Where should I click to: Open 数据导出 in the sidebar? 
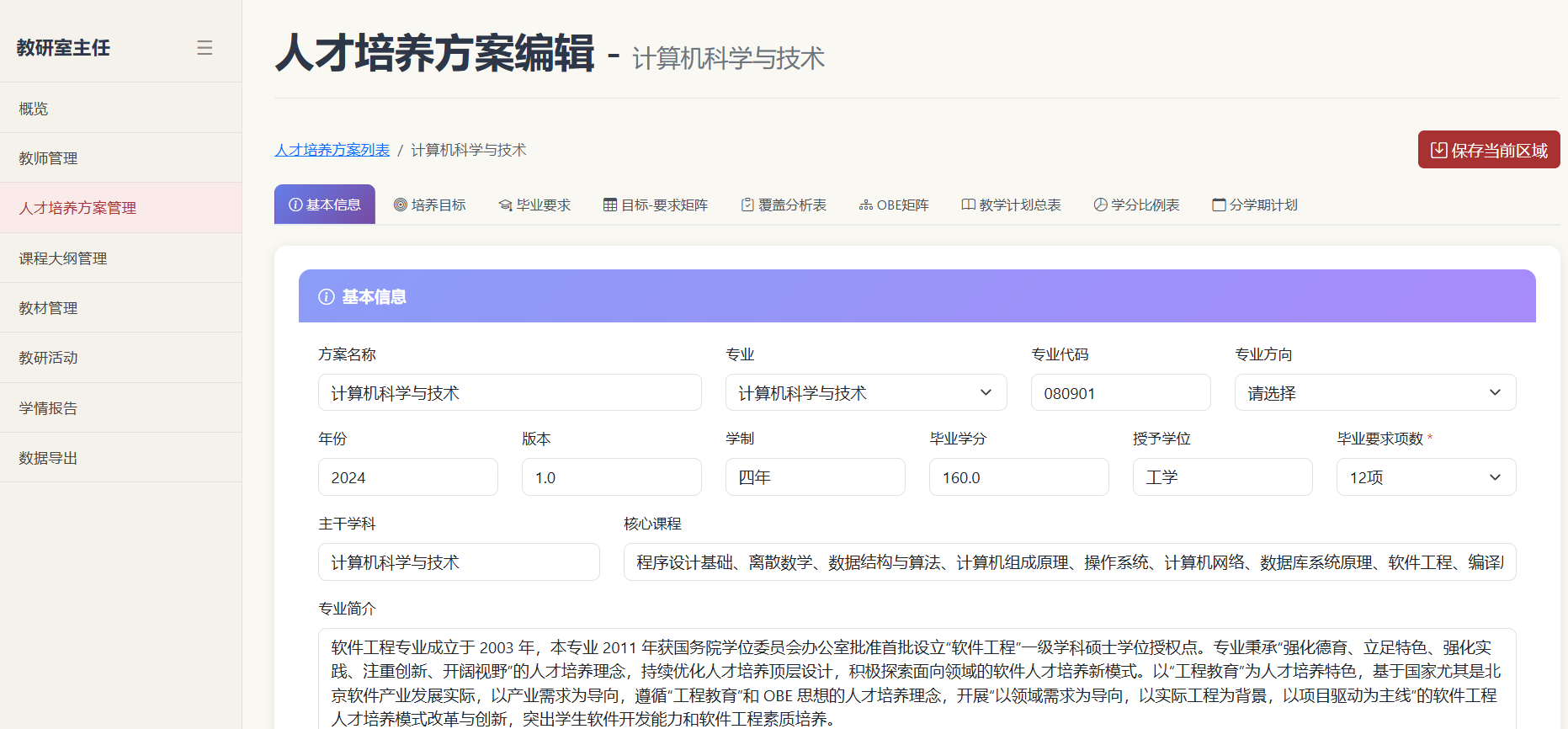(x=121, y=458)
